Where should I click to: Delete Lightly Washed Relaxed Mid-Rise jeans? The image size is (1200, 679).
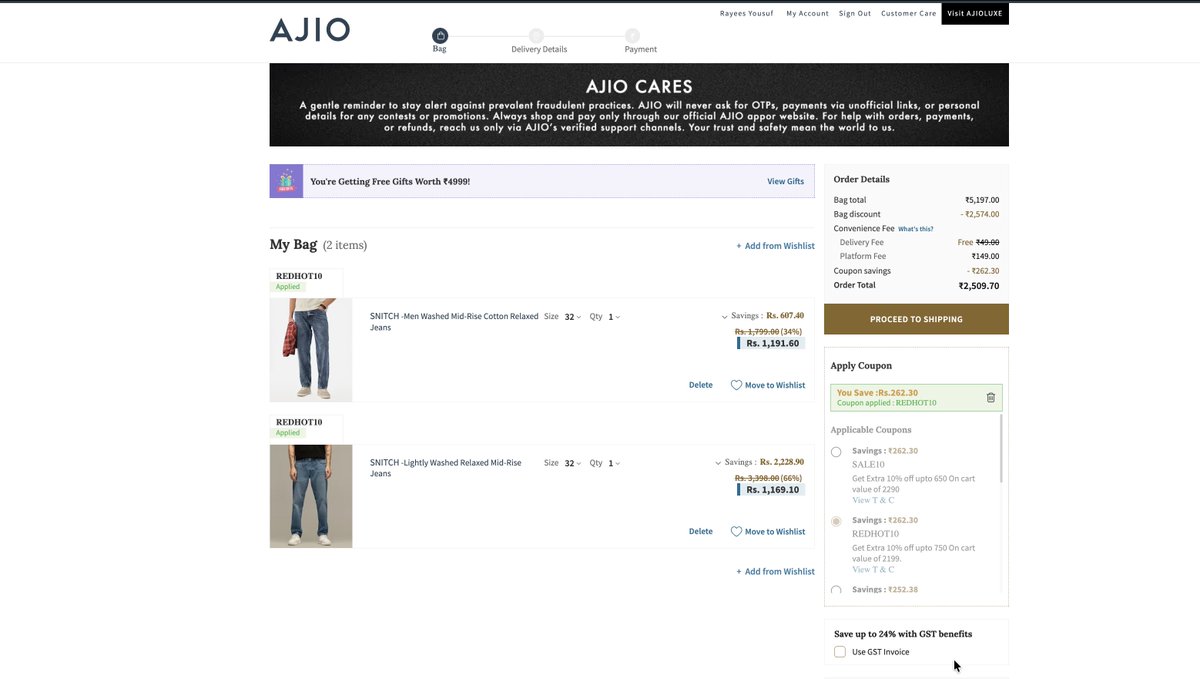tap(701, 532)
